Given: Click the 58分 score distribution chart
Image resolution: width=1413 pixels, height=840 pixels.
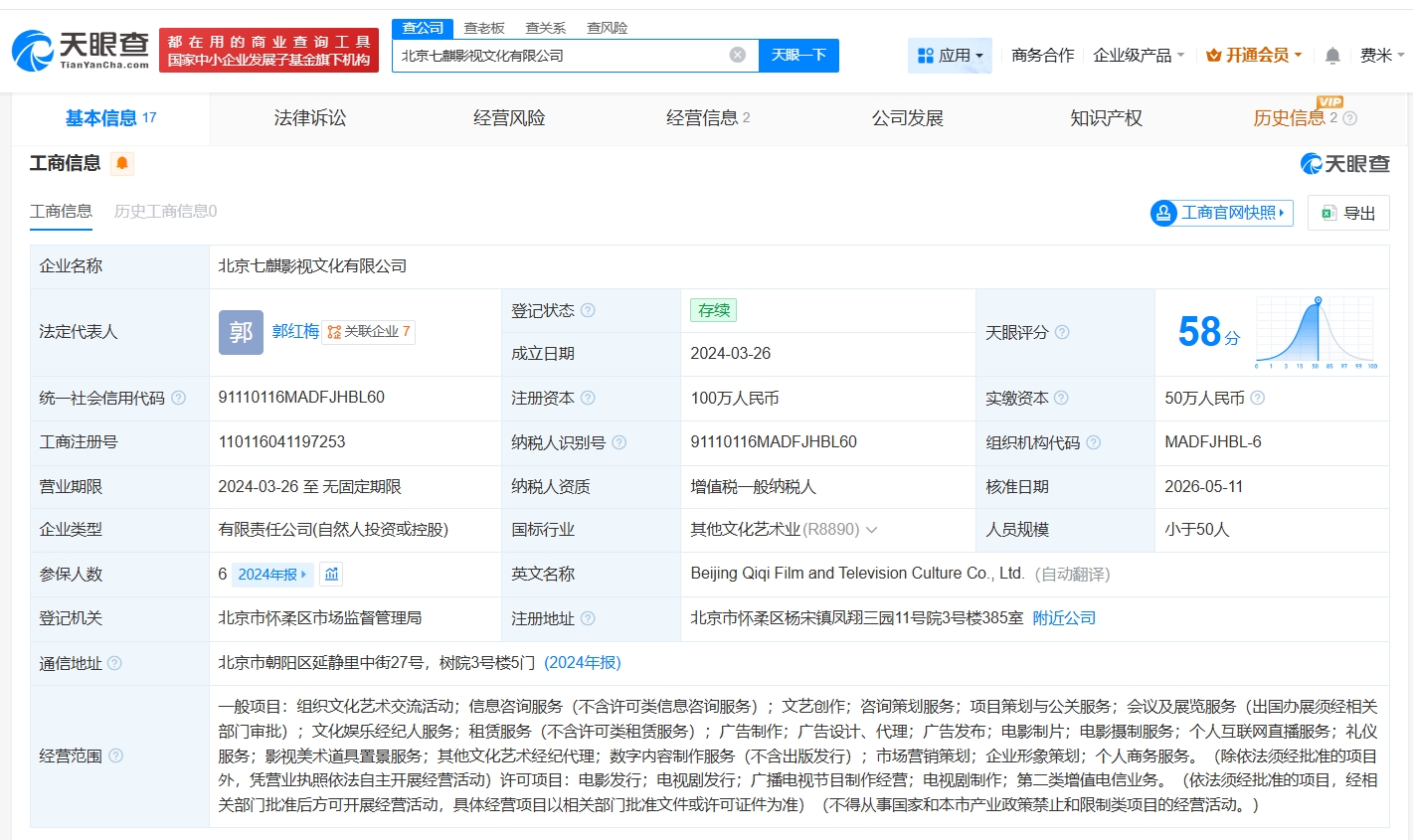Looking at the screenshot, I should point(1316,332).
